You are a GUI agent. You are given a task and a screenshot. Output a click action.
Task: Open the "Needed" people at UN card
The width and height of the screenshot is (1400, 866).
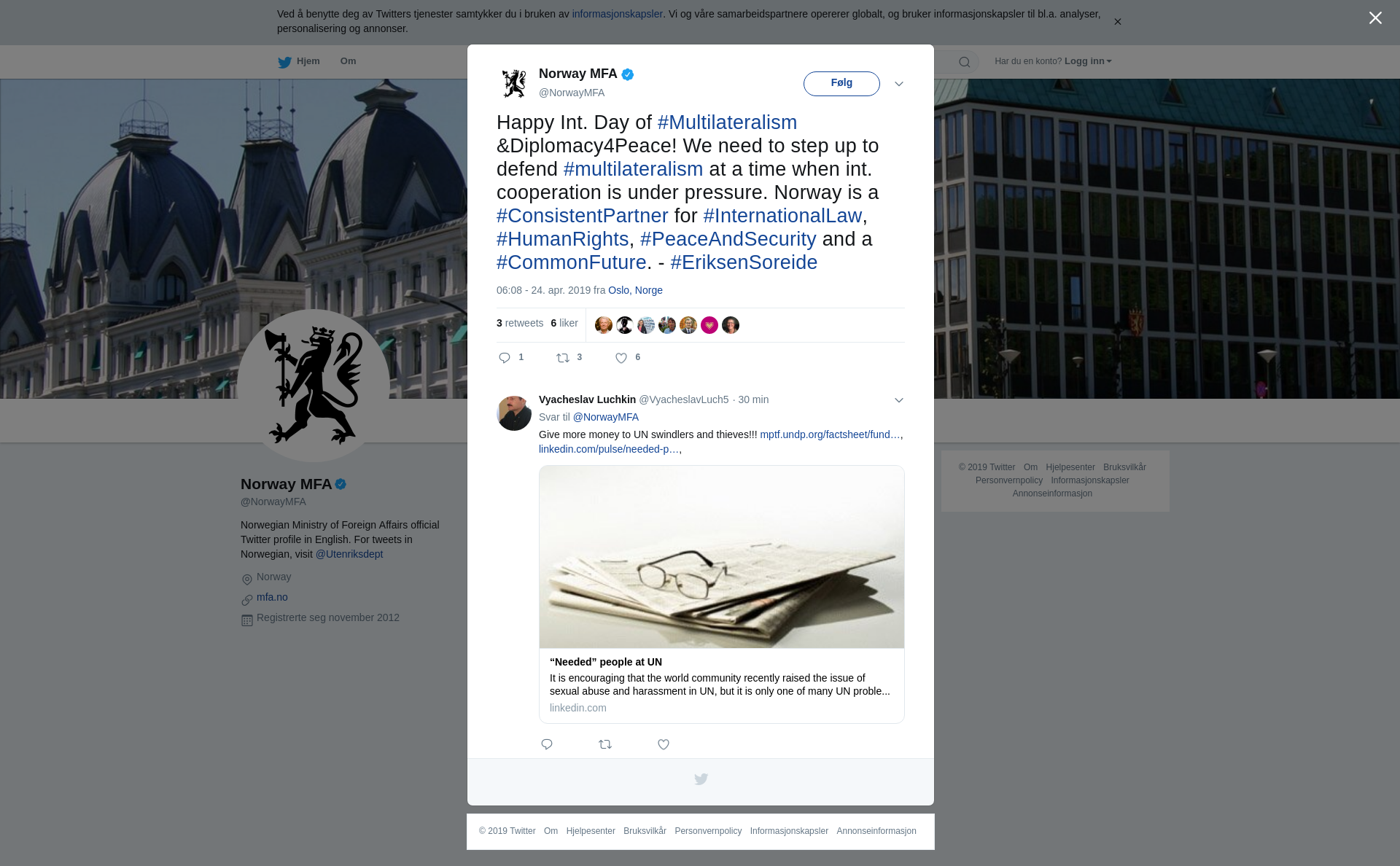tap(722, 594)
